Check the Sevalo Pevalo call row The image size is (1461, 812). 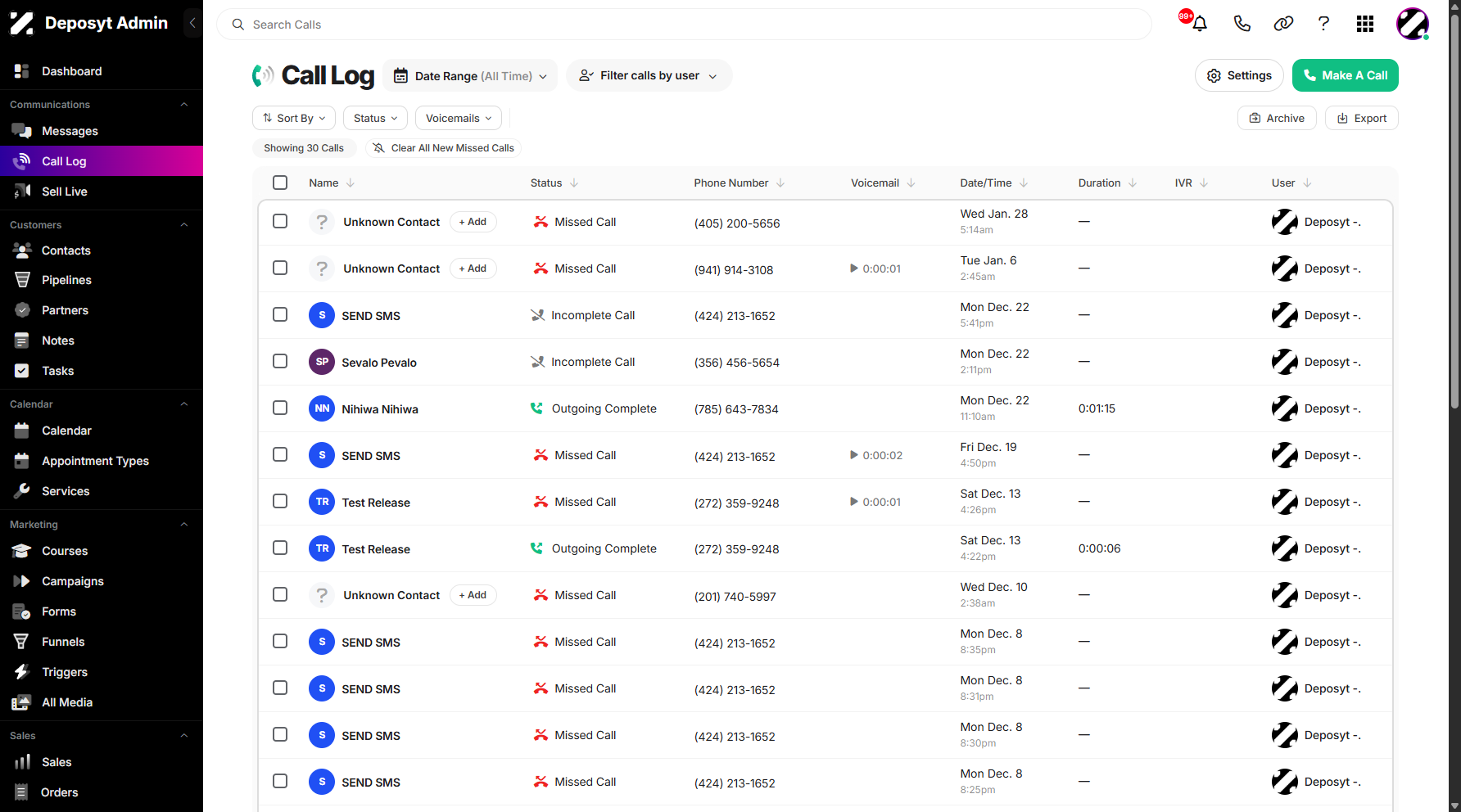[x=280, y=361]
